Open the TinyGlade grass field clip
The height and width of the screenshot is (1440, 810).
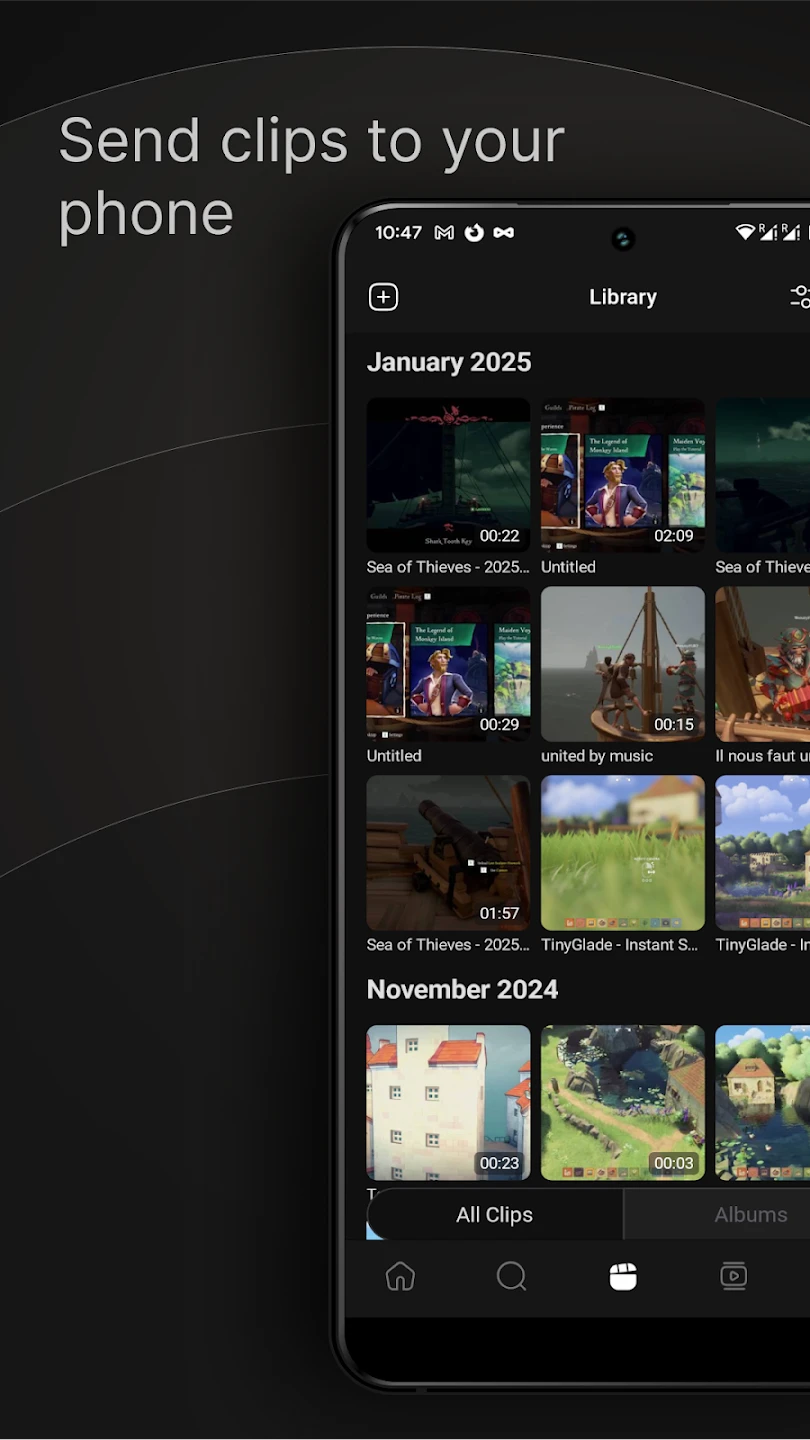622,853
